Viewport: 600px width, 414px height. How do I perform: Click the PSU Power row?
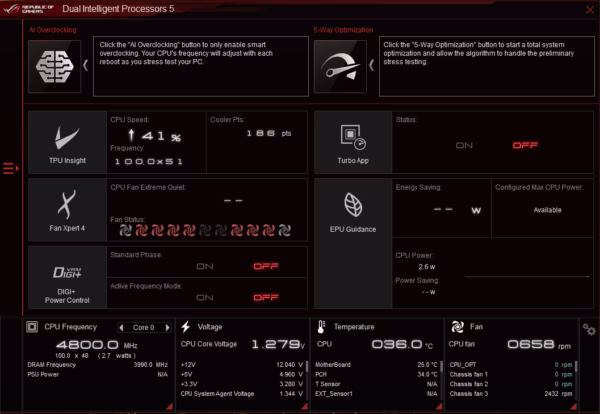coord(98,374)
